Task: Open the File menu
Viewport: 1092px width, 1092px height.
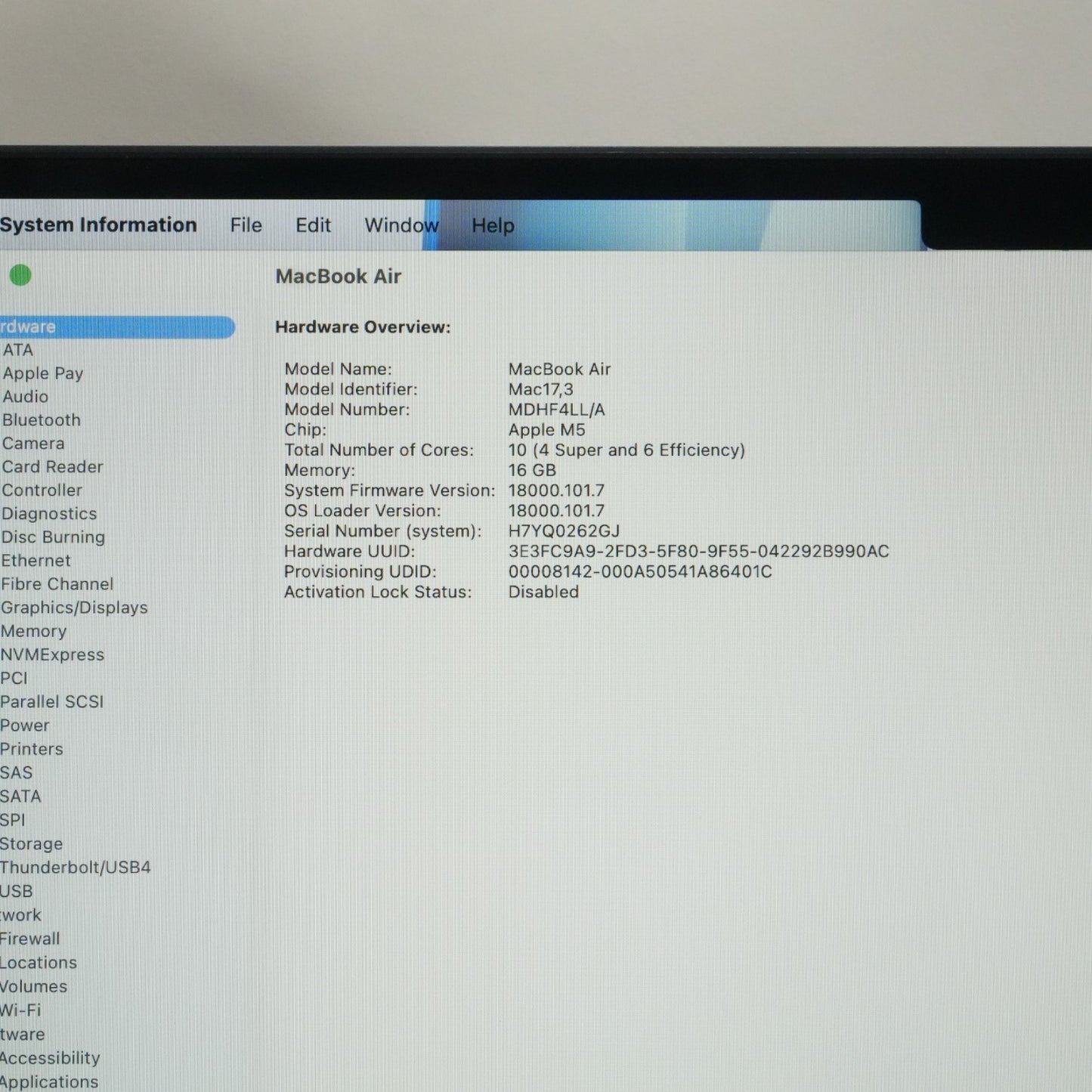Action: pyautogui.click(x=246, y=225)
